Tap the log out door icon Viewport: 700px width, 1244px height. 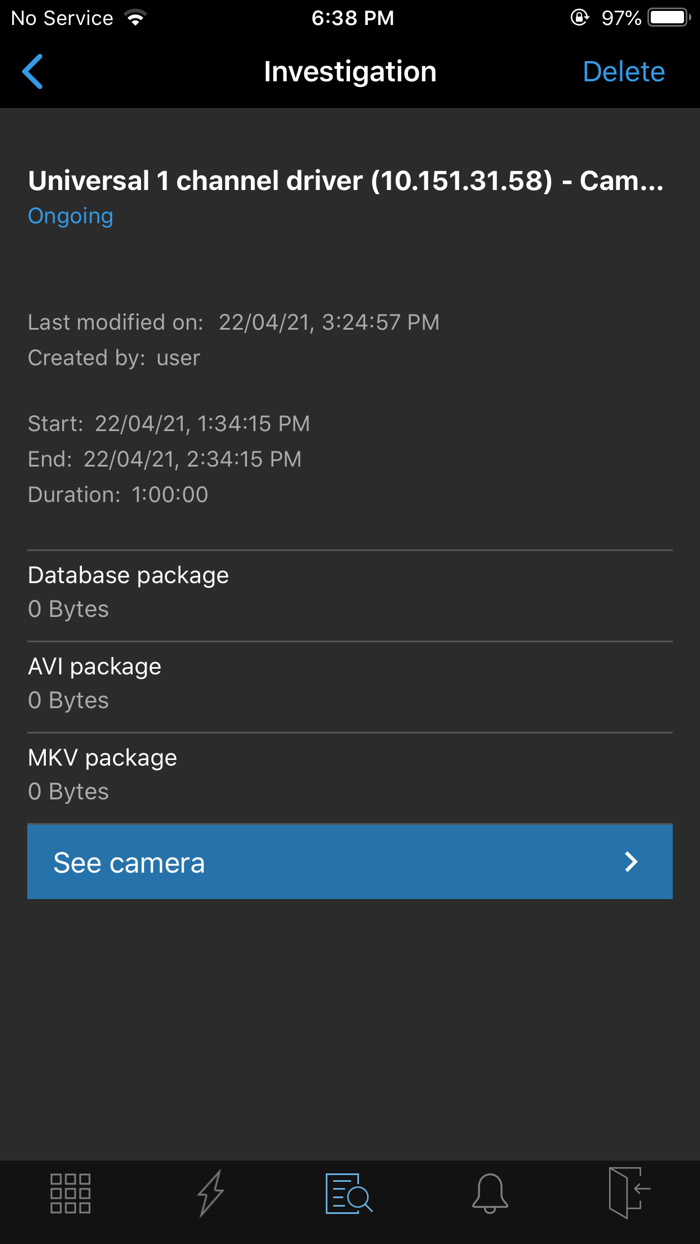tap(629, 1193)
